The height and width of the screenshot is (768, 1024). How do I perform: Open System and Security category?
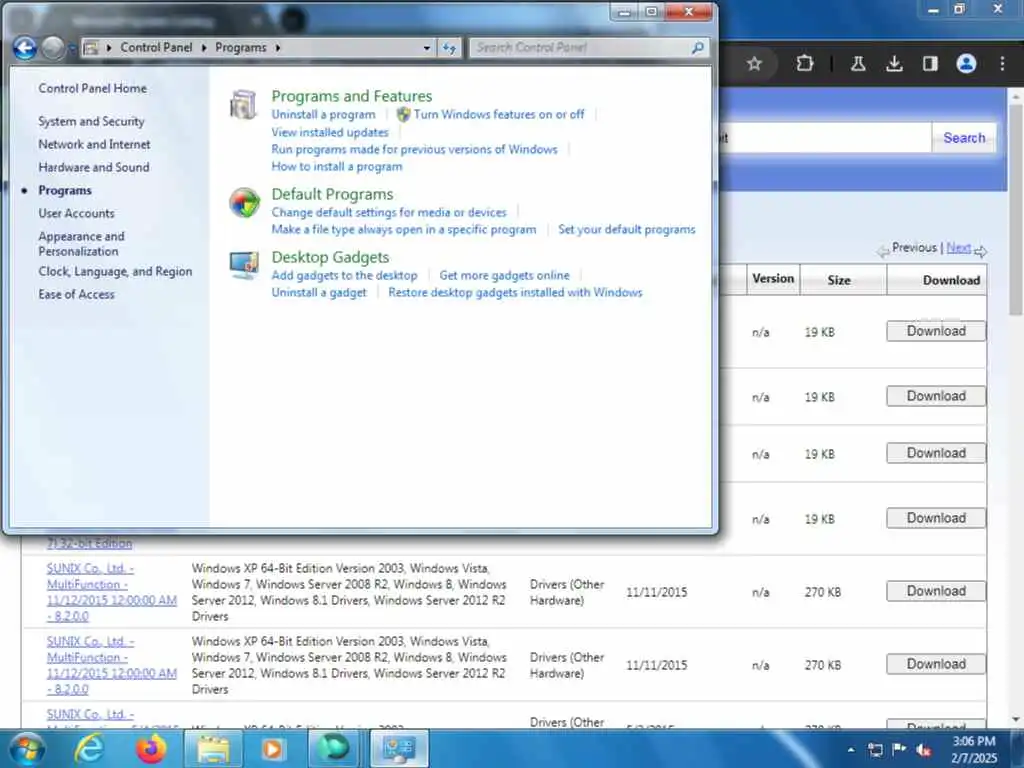(x=91, y=121)
